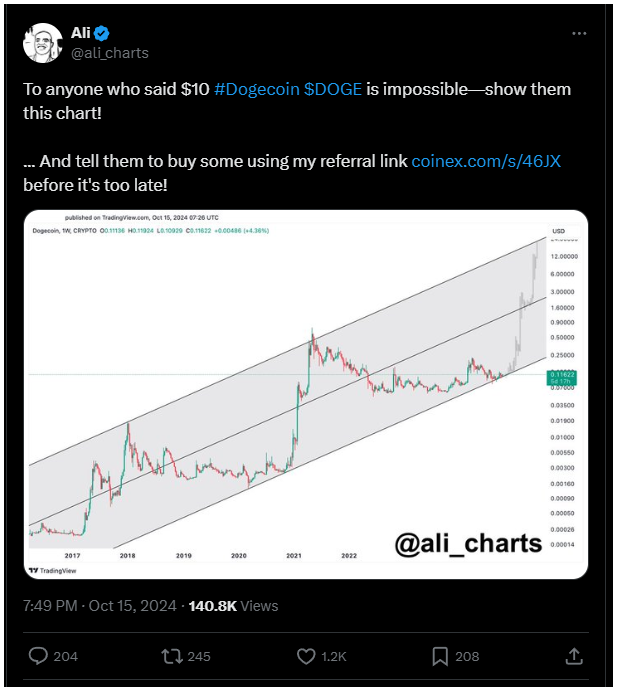Enlarge the Dogecoin chart image
Viewport: 617px width, 691px height.
pyautogui.click(x=306, y=394)
